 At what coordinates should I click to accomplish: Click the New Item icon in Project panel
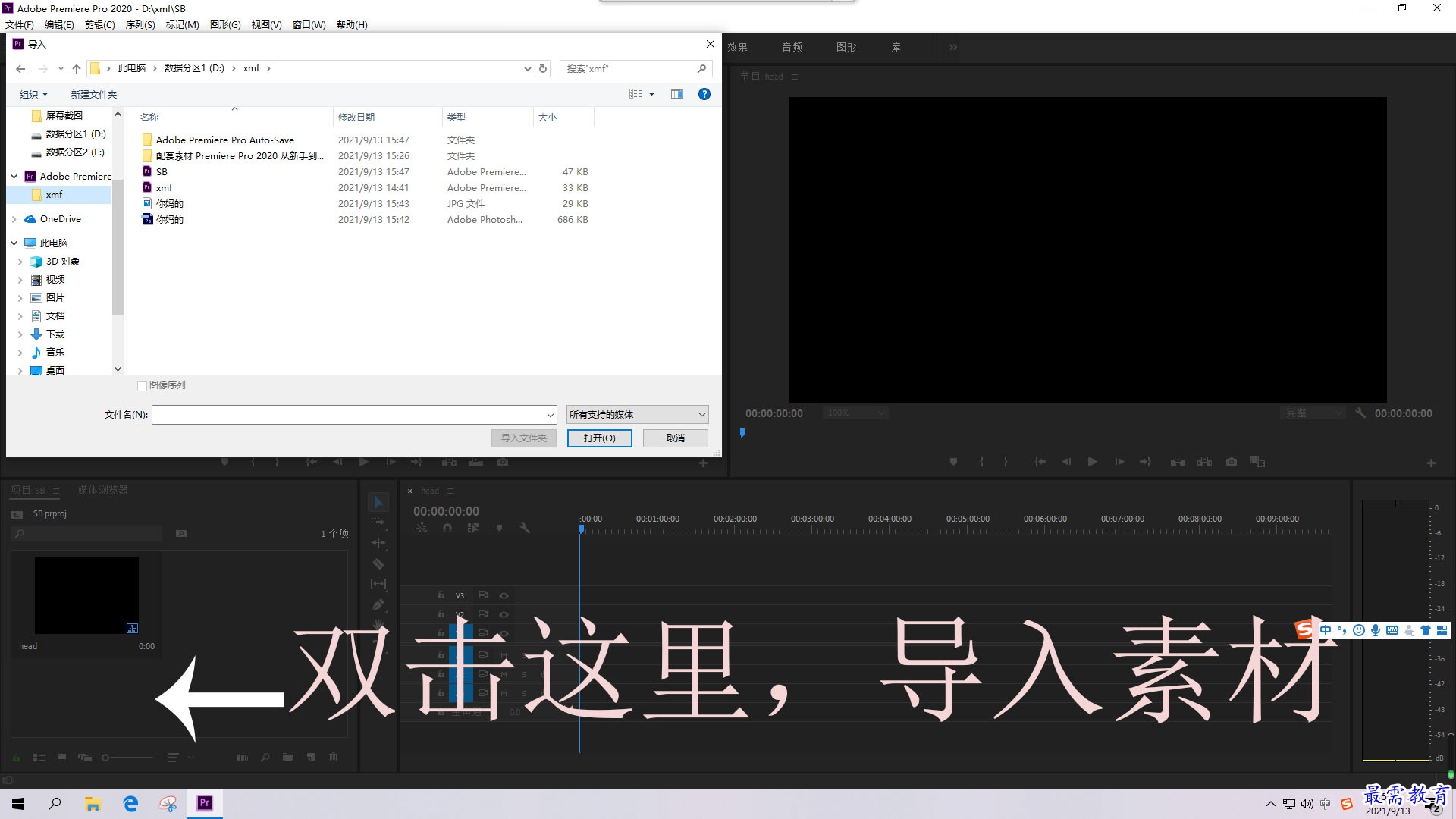pyautogui.click(x=311, y=757)
